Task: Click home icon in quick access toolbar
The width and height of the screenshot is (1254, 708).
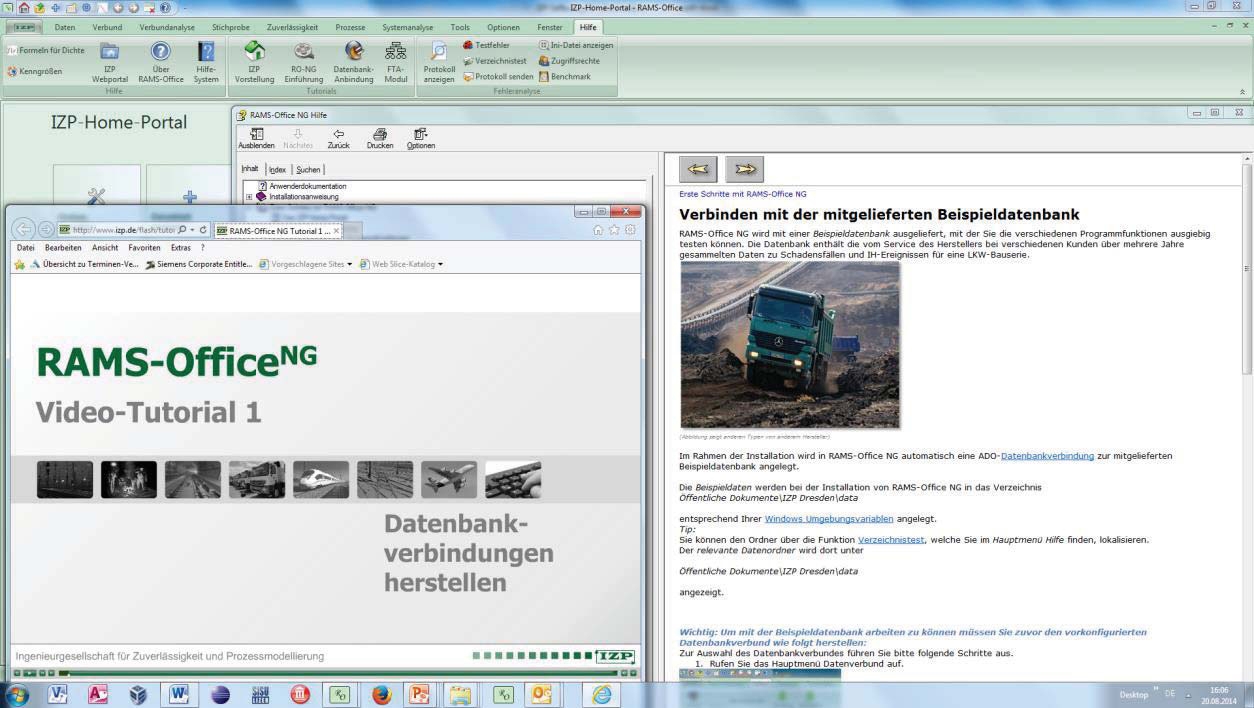Action: click(x=25, y=7)
